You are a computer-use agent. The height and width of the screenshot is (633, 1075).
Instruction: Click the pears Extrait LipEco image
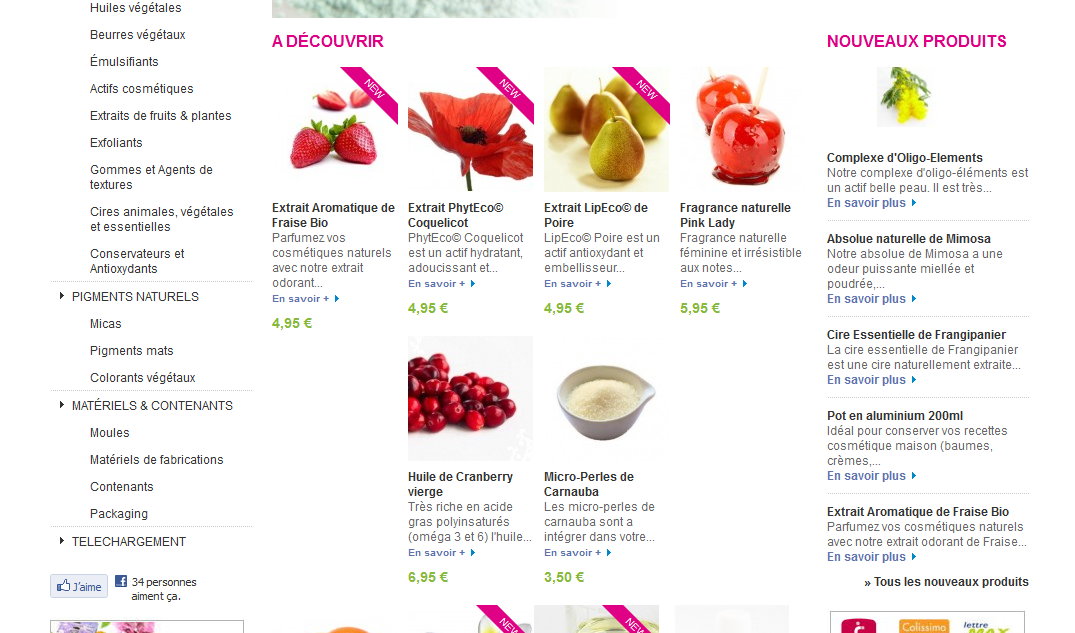606,129
